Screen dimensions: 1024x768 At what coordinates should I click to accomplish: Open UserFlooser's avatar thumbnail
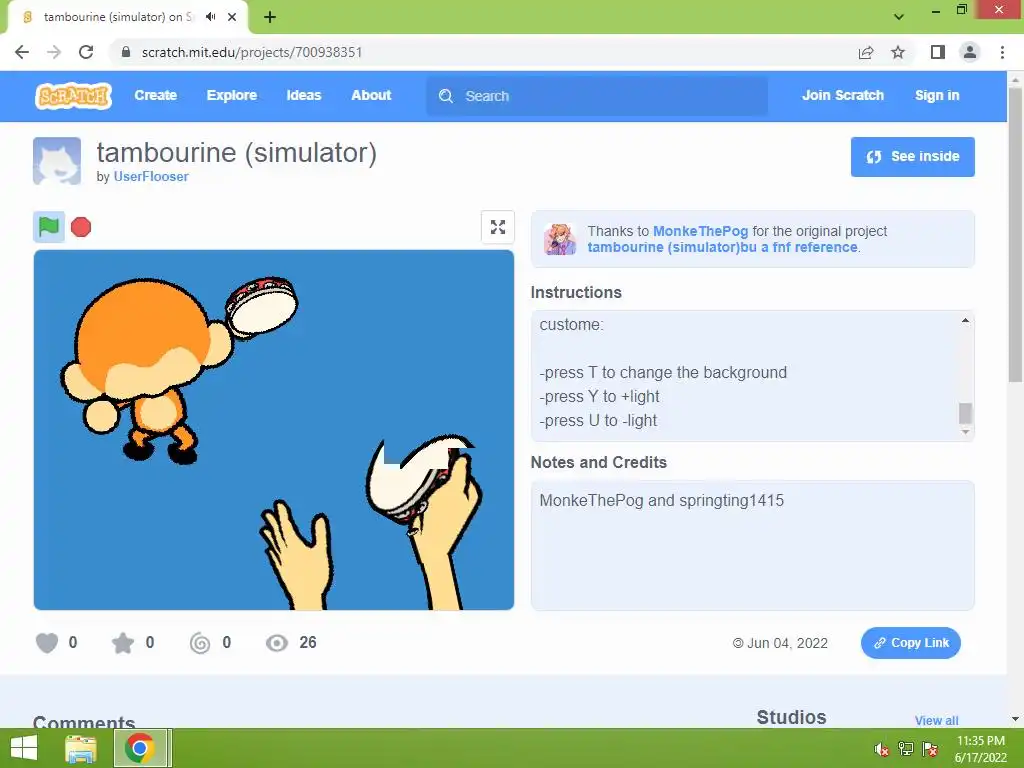[57, 161]
